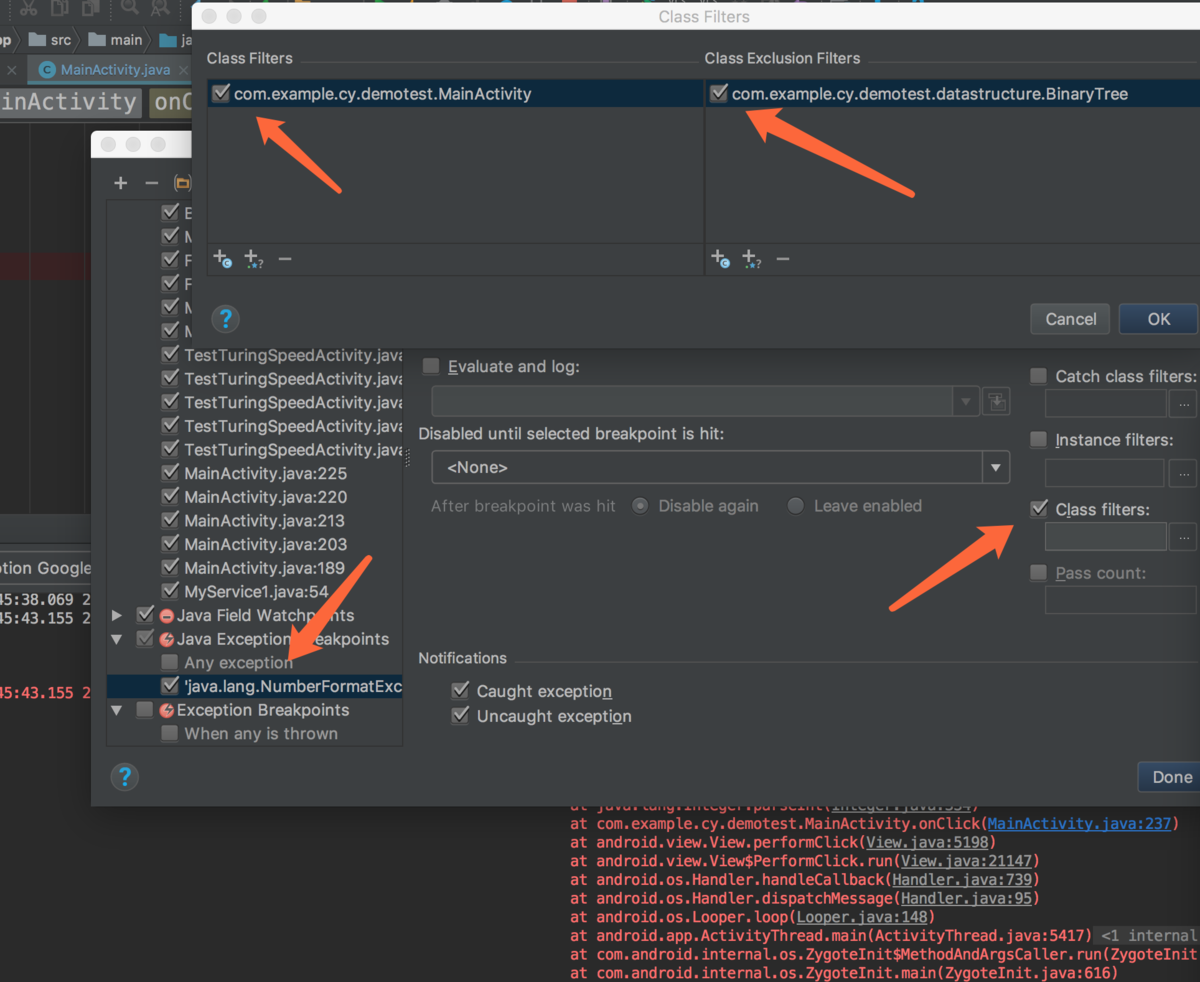Click the Add Pattern filter icon under Class Filters
1200x982 pixels.
pyautogui.click(x=252, y=259)
